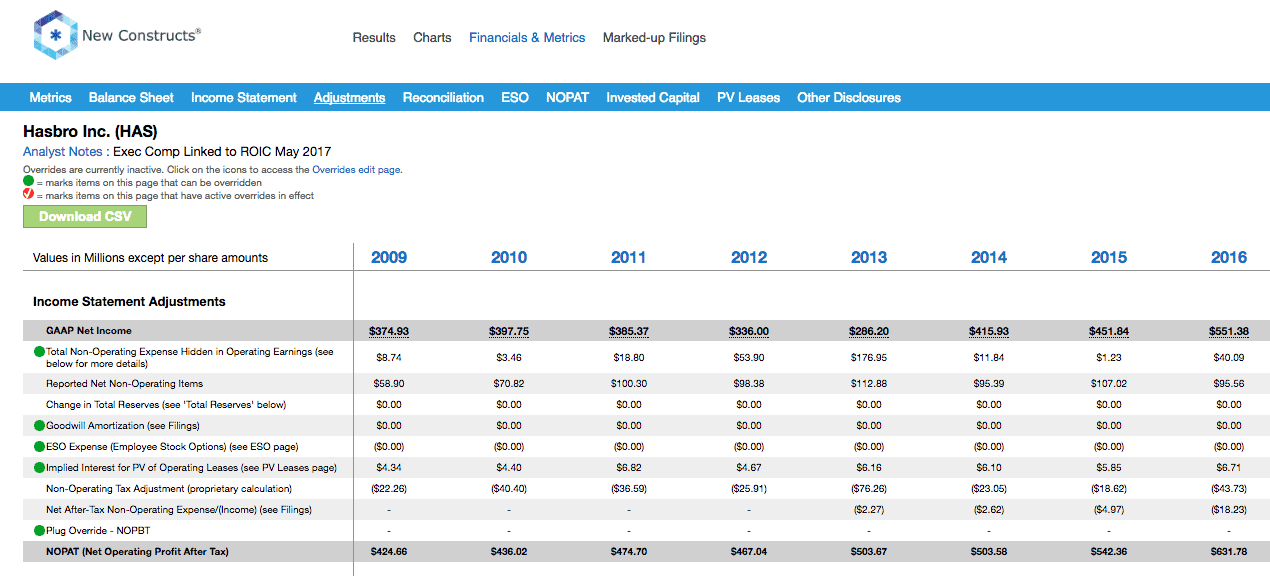This screenshot has height=576, width=1270.
Task: Click the NOPAT (Net Operating Profit After Tax) row label
Action: tap(137, 551)
